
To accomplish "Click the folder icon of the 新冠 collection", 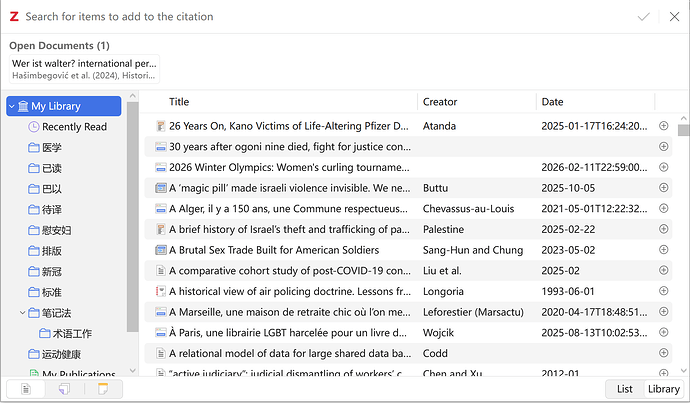I will click(34, 271).
